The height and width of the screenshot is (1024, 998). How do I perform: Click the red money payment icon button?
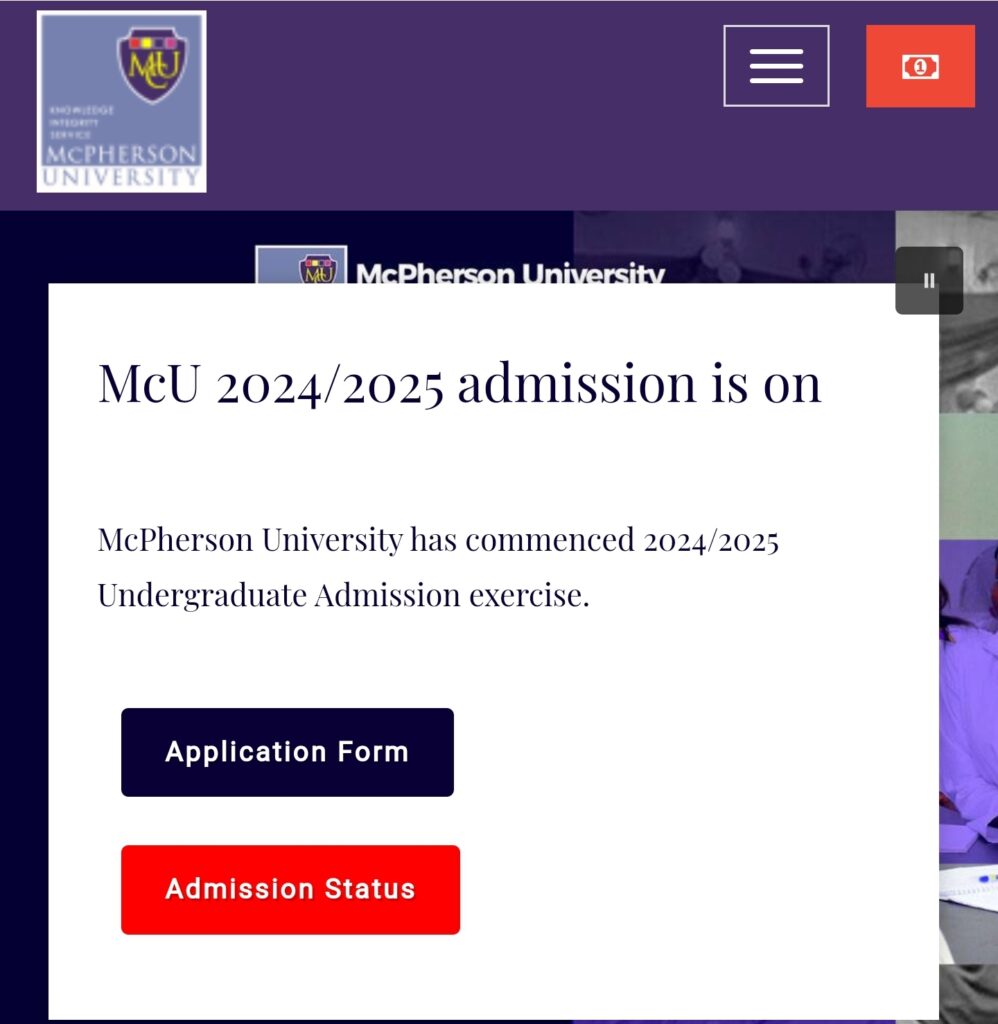coord(920,66)
